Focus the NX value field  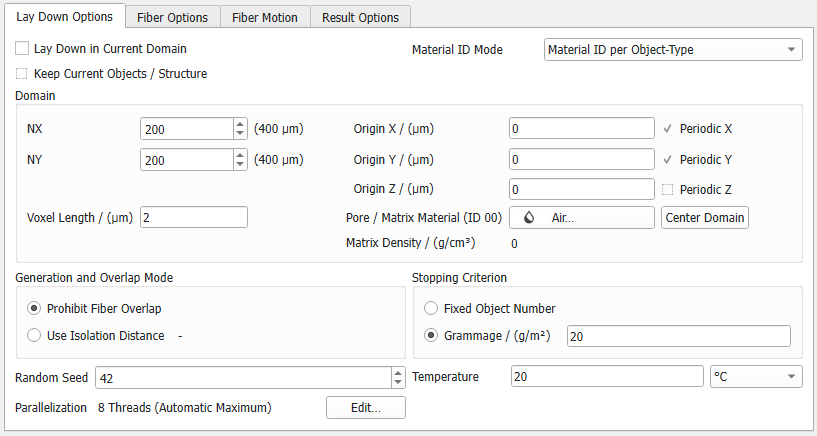187,129
